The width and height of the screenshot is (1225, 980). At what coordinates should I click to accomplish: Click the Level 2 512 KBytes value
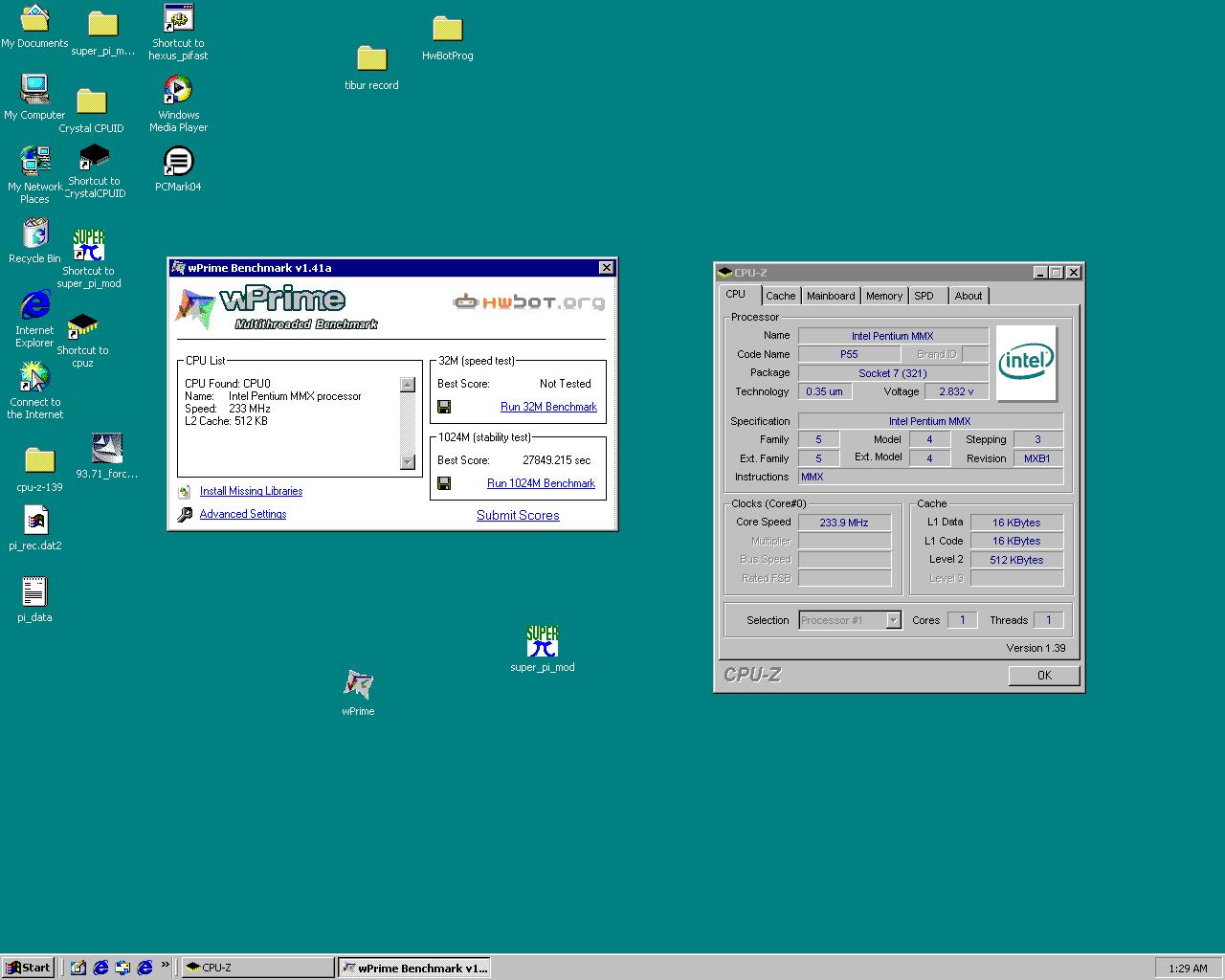click(x=1016, y=560)
